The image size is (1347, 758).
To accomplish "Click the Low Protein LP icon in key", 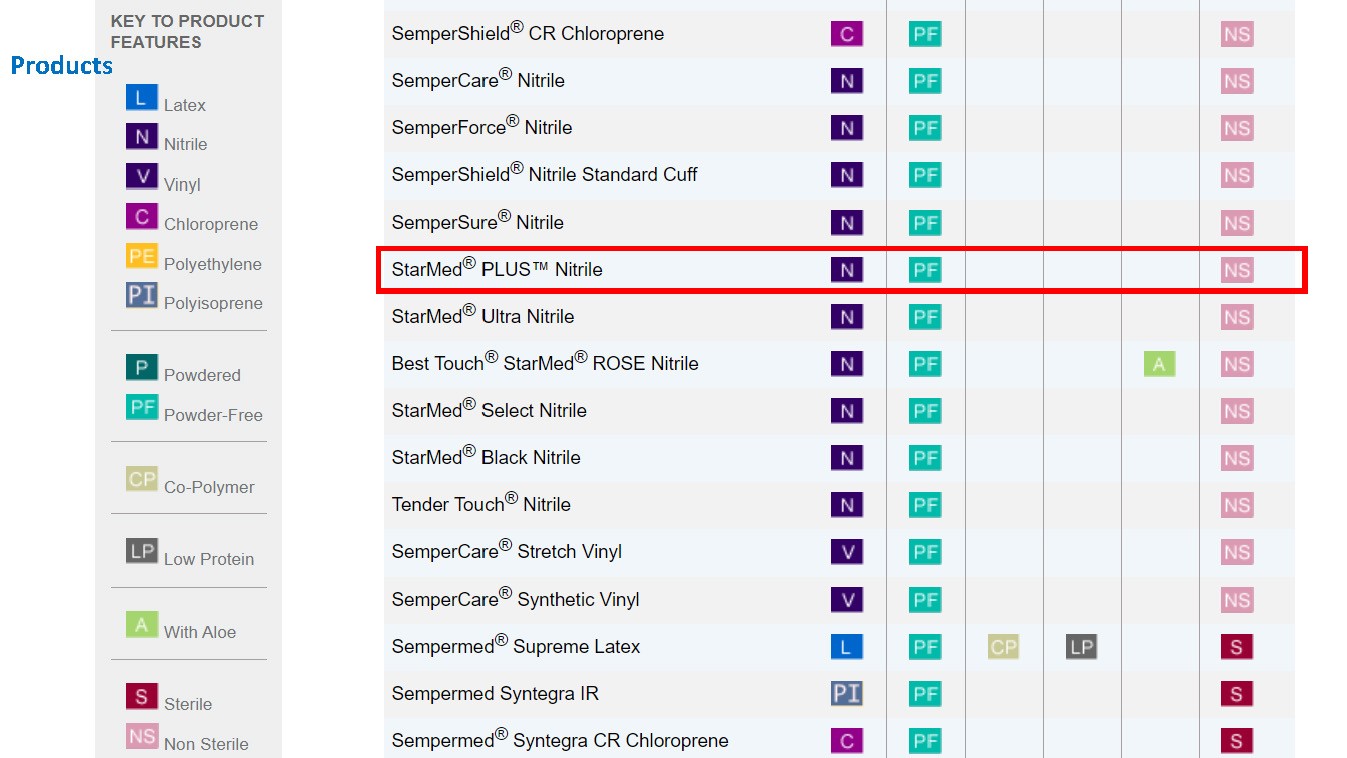I will pyautogui.click(x=142, y=551).
